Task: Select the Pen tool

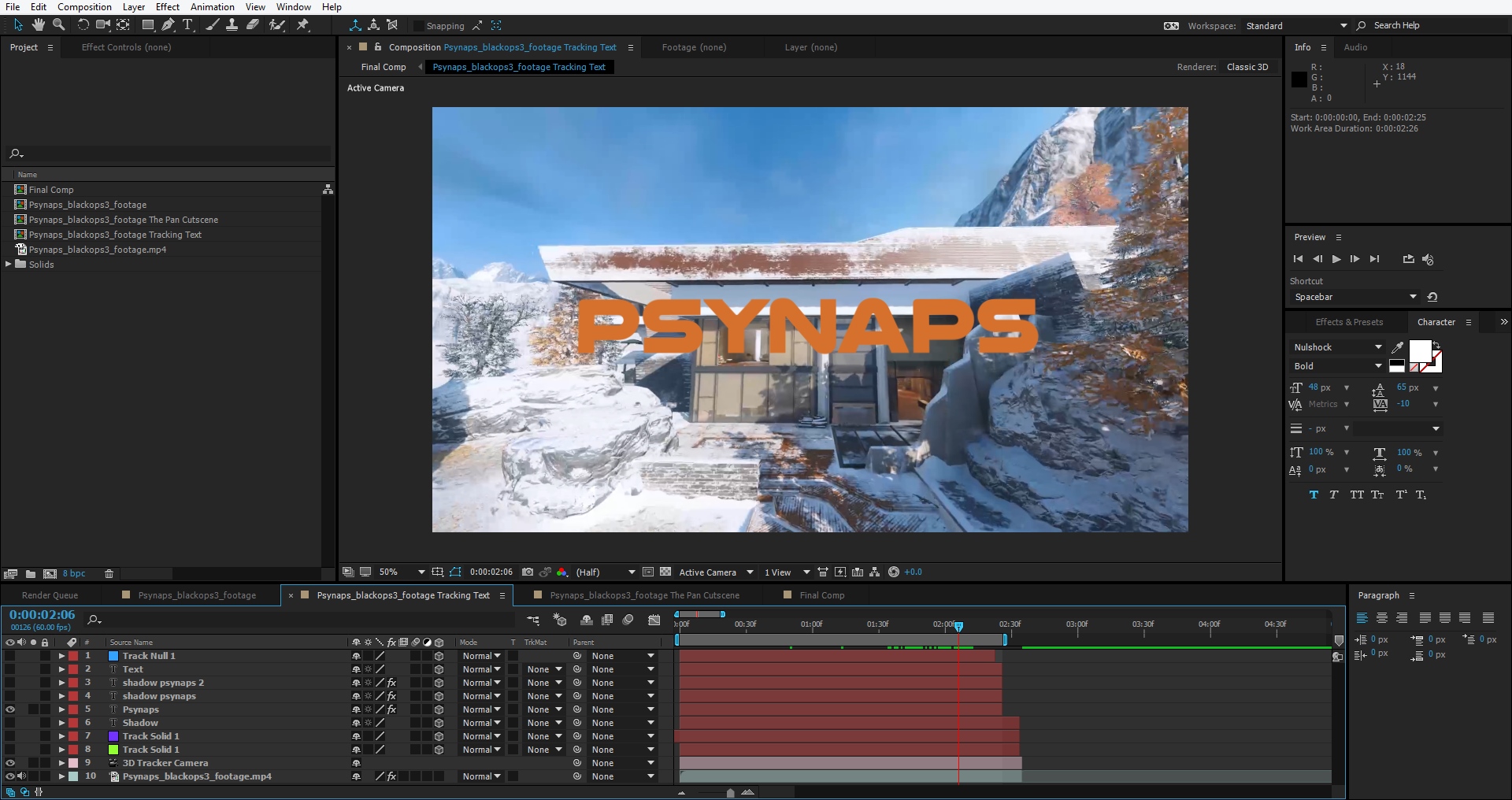Action: [168, 25]
